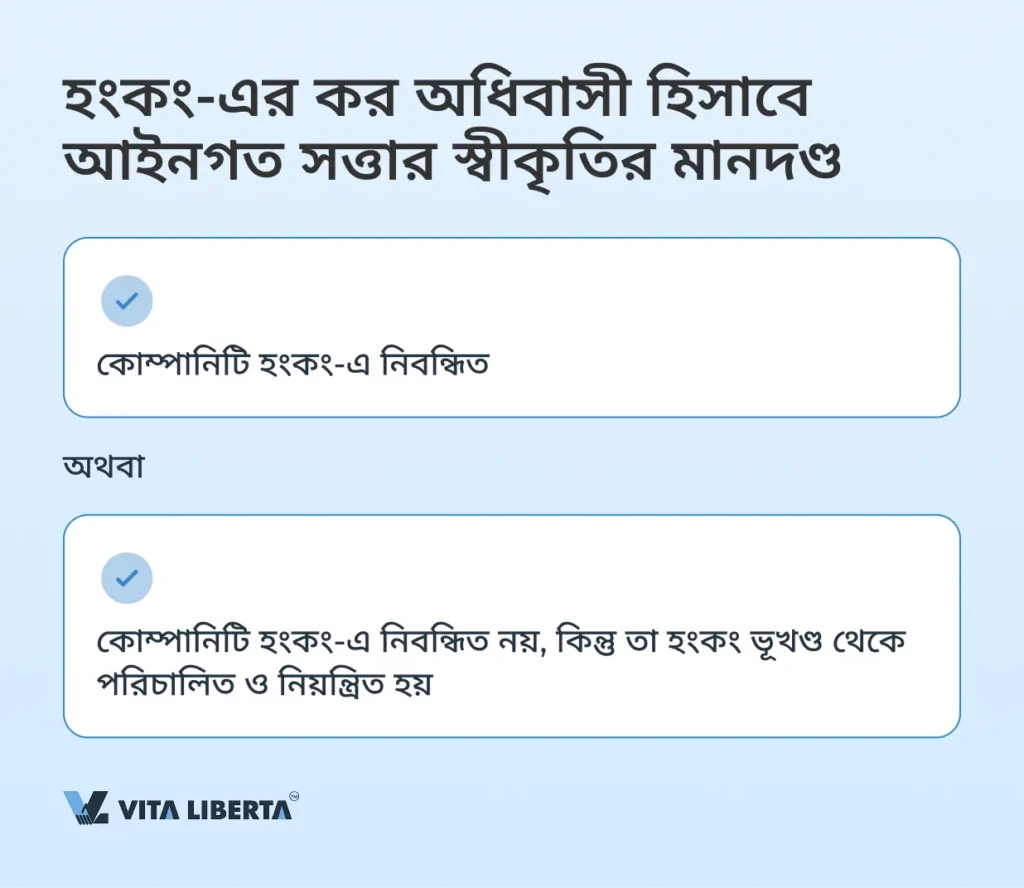Click the word 'অধিবাসী' in the heading
The image size is (1024, 888).
tap(516, 102)
